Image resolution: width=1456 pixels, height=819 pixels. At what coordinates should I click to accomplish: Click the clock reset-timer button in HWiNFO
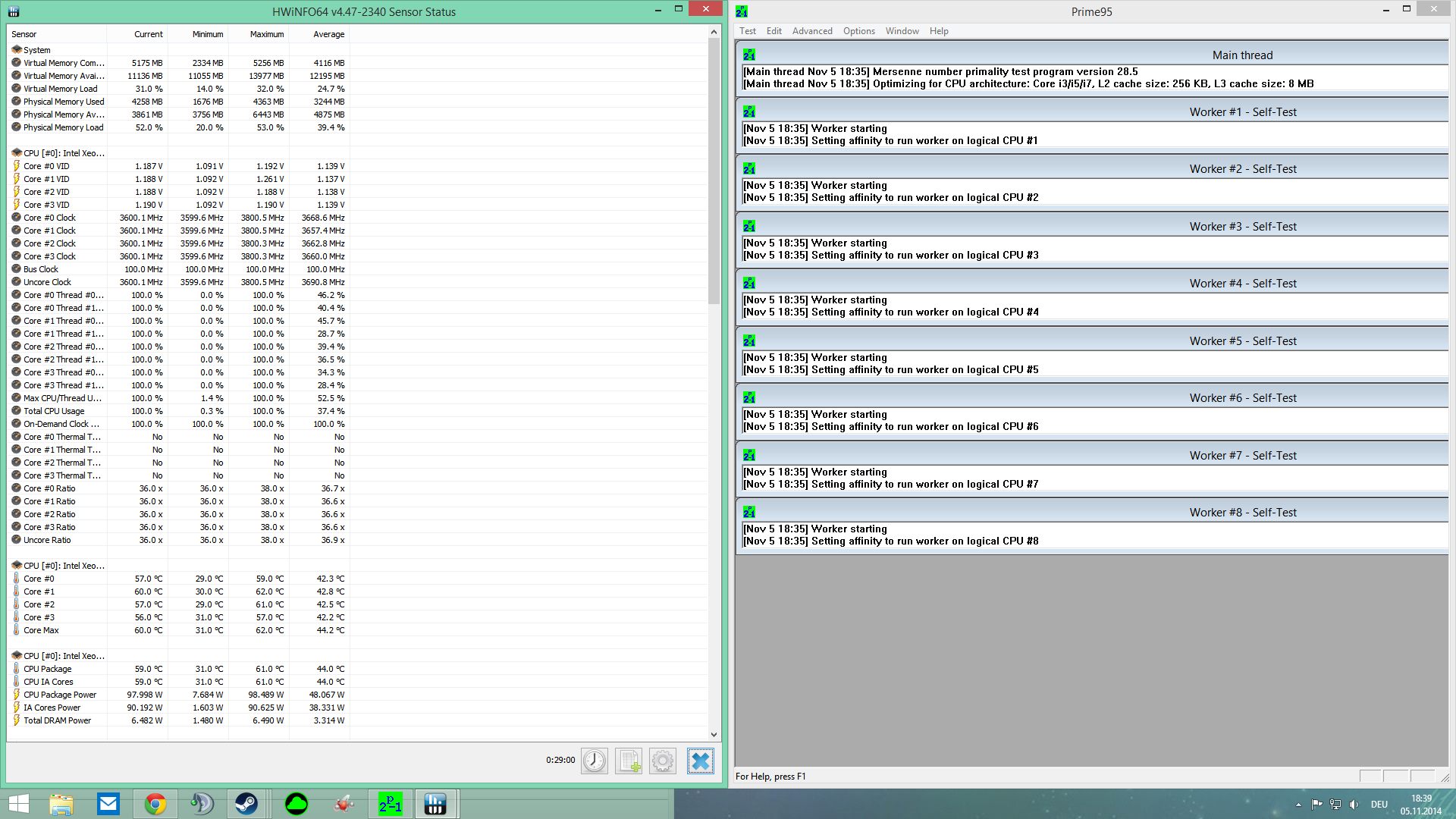(595, 761)
